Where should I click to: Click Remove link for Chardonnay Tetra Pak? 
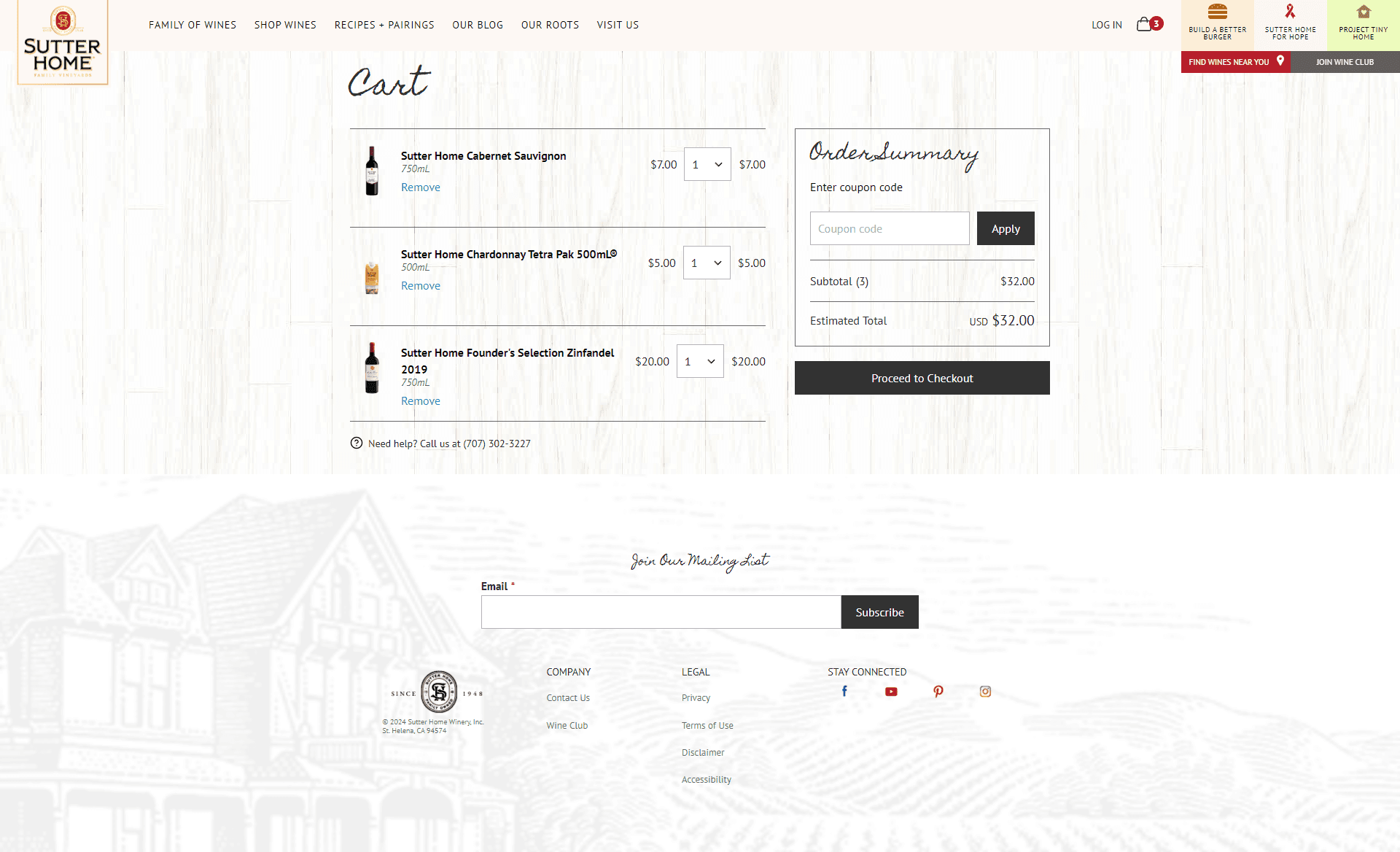(420, 285)
